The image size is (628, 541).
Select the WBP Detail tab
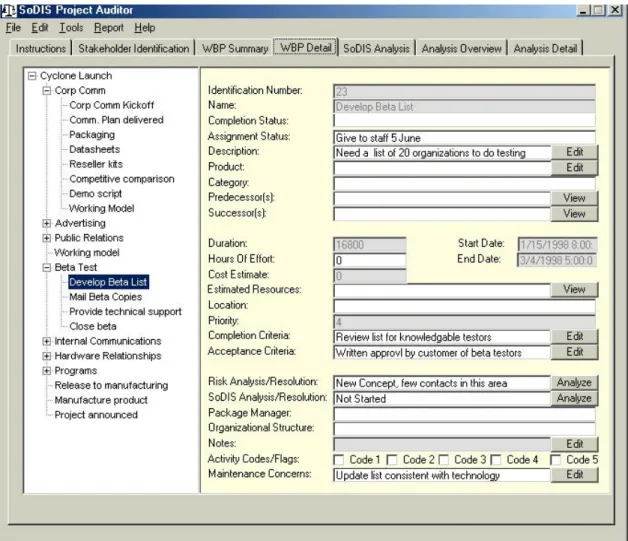[x=306, y=47]
